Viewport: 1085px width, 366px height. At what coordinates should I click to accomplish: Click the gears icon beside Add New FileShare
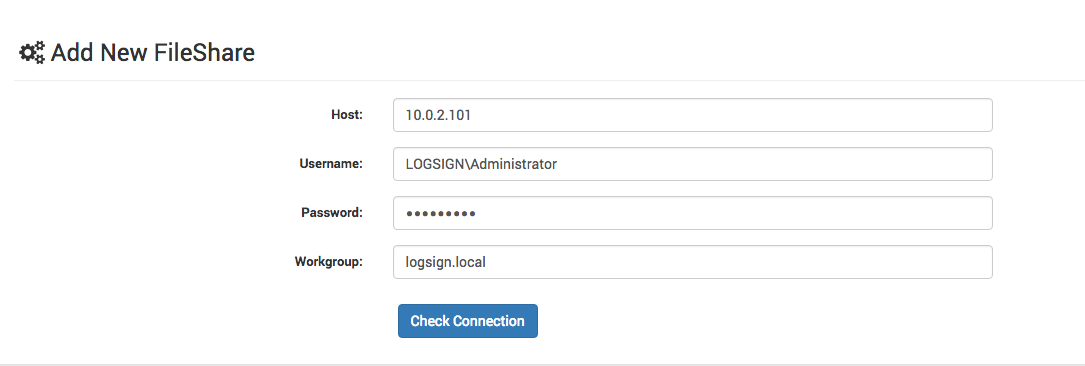pos(32,53)
